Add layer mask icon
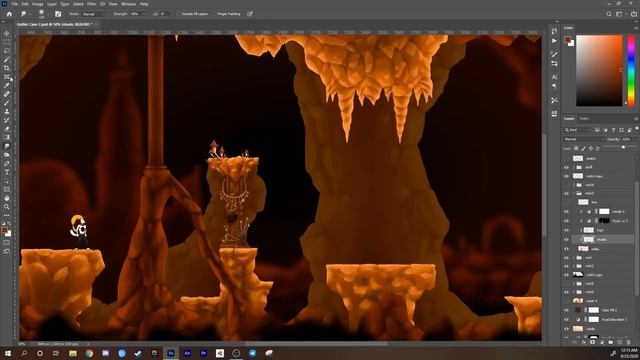The width and height of the screenshot is (640, 360). coord(592,342)
